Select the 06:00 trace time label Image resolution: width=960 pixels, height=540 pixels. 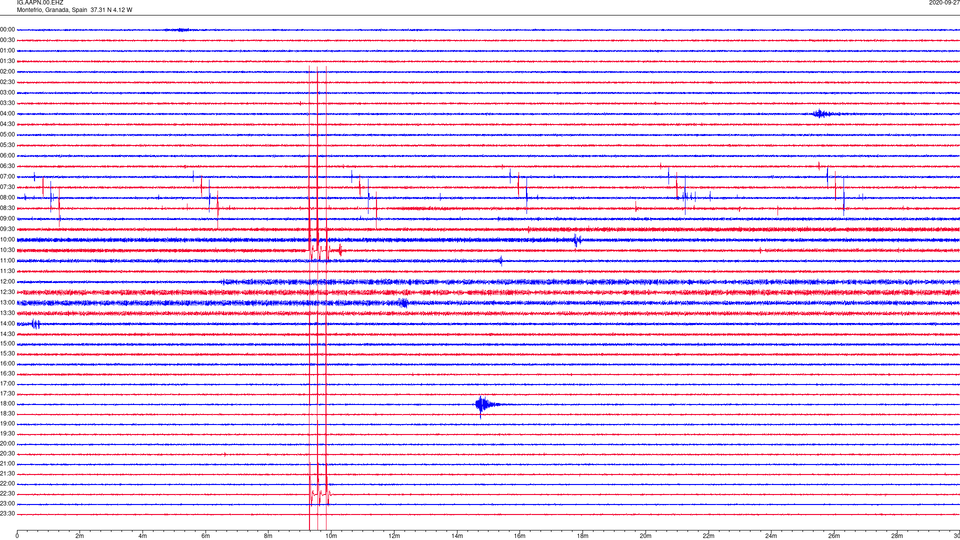coord(7,156)
